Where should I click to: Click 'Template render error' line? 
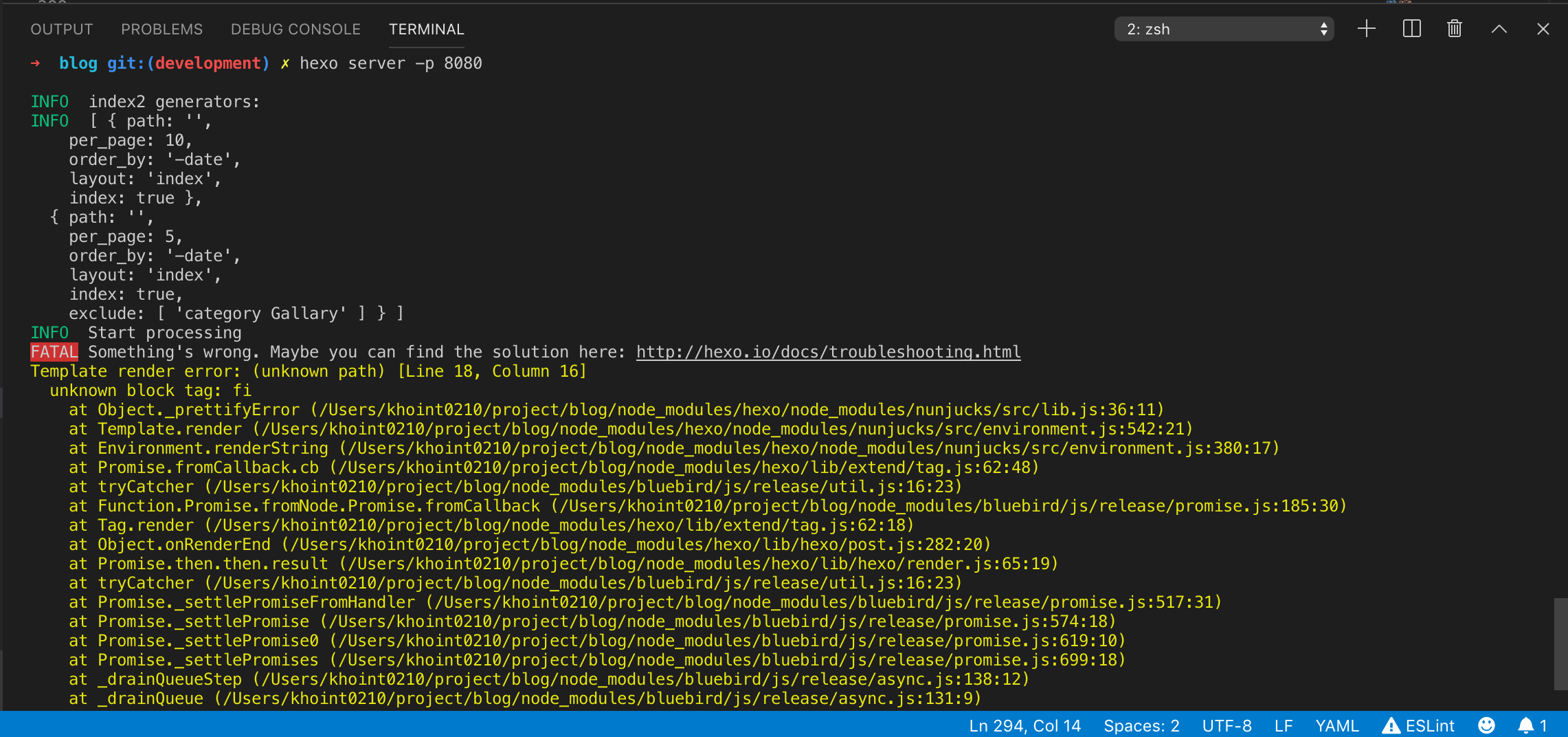click(x=309, y=371)
